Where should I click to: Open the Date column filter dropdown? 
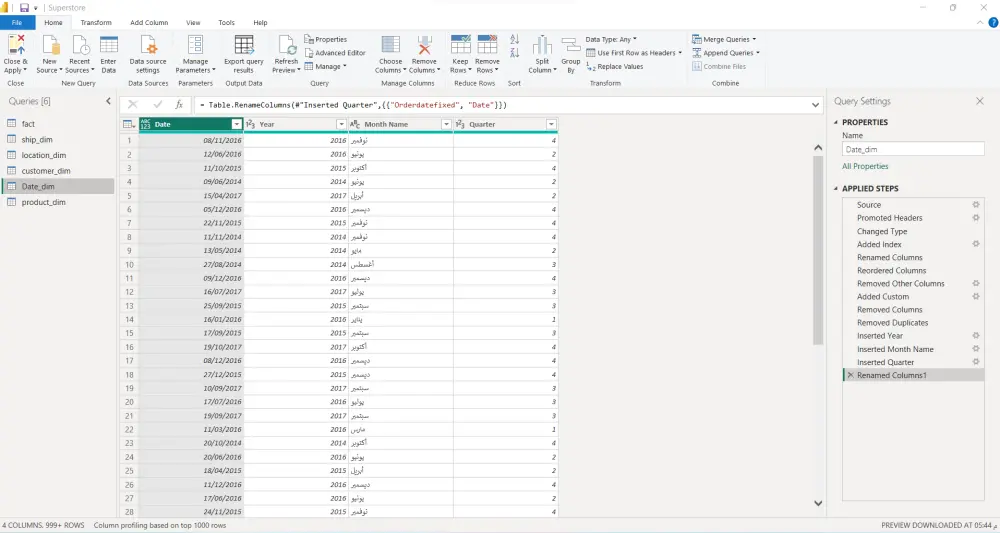point(237,124)
